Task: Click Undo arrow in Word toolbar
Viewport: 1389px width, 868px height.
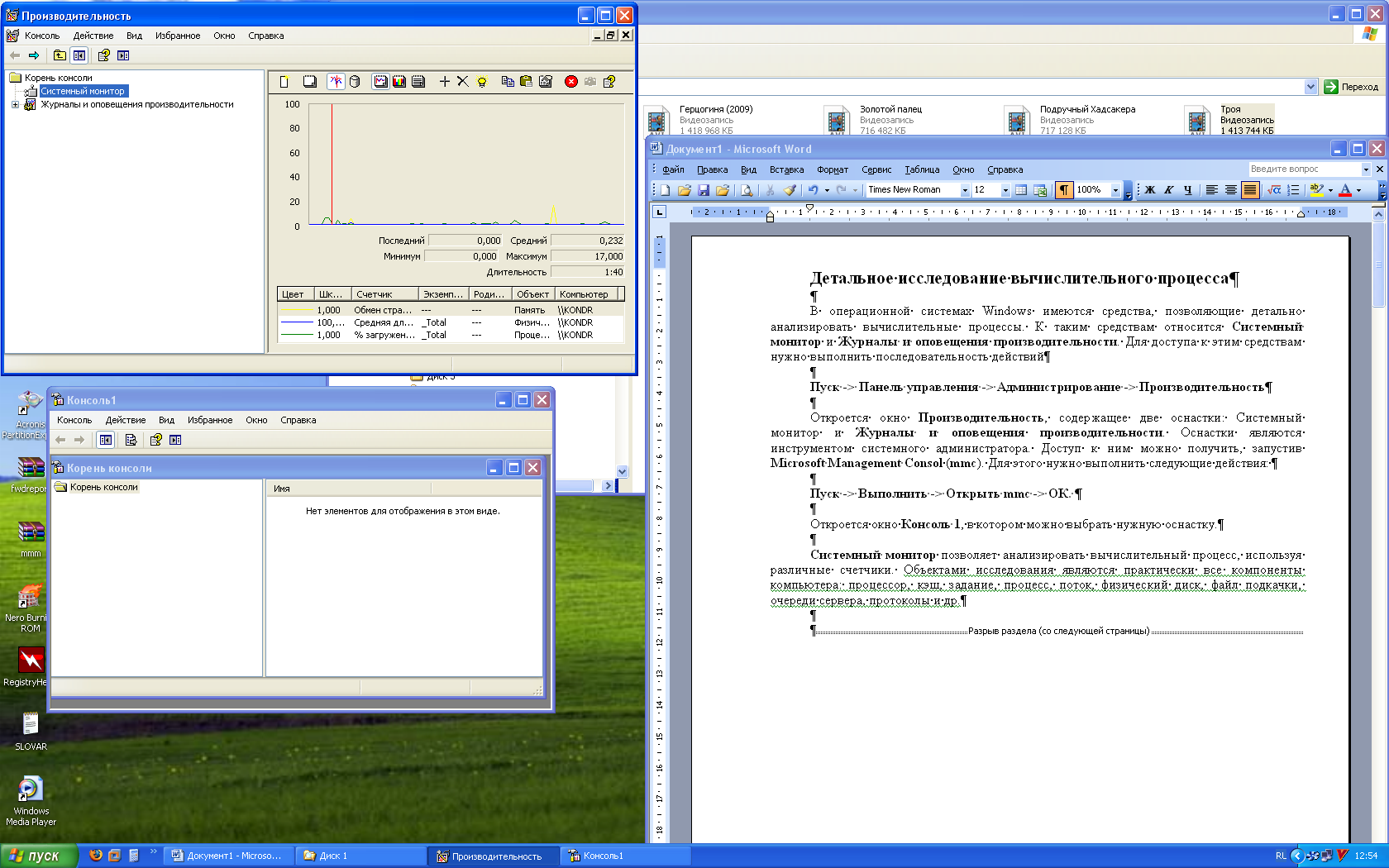Action: [813, 190]
